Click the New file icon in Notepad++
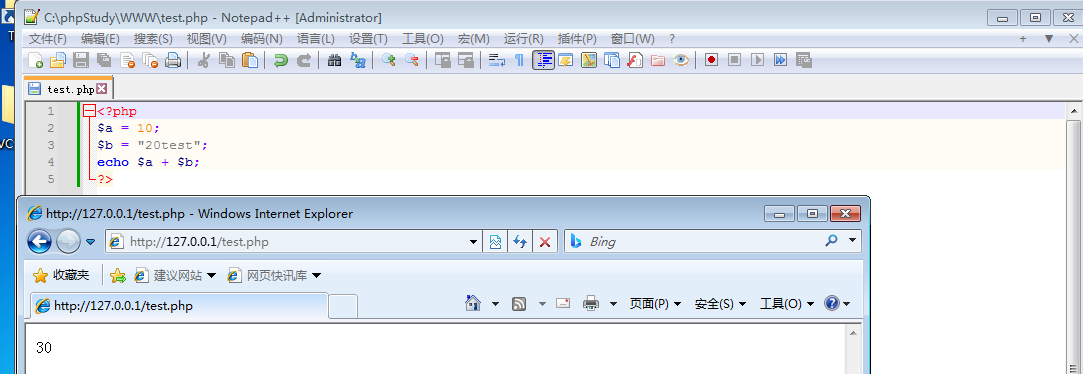1083x374 pixels. tap(35, 60)
